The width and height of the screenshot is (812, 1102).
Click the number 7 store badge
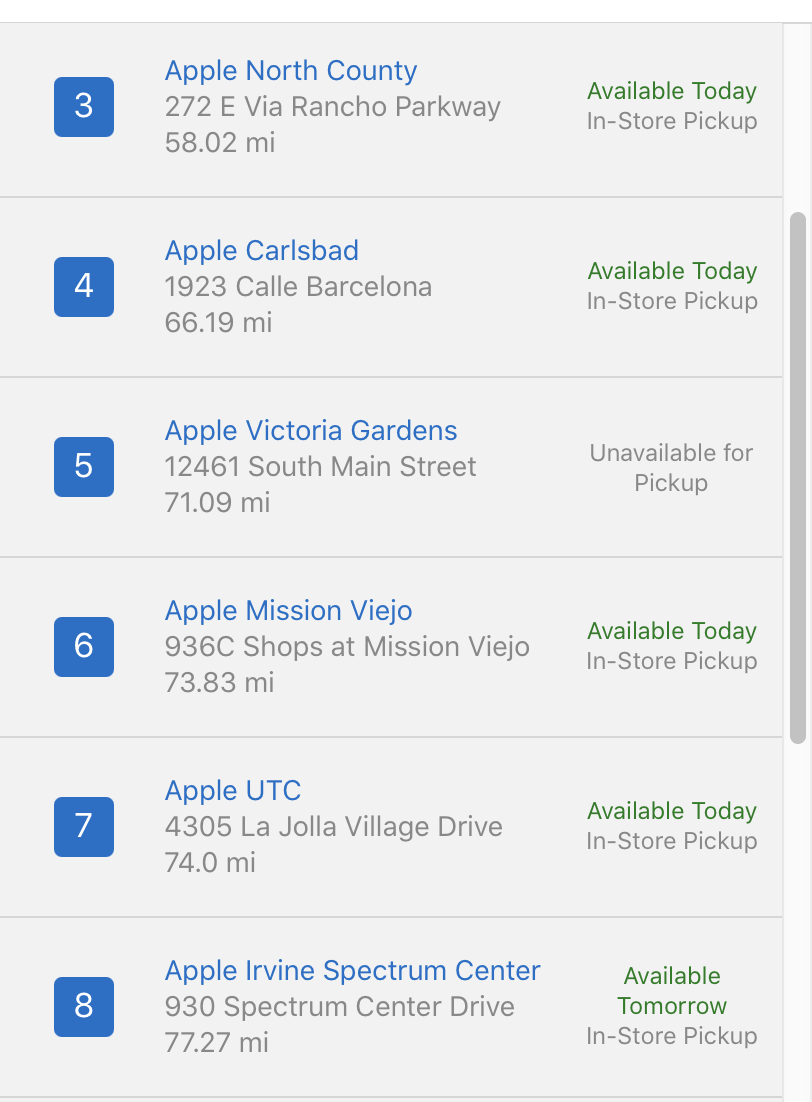(x=84, y=826)
